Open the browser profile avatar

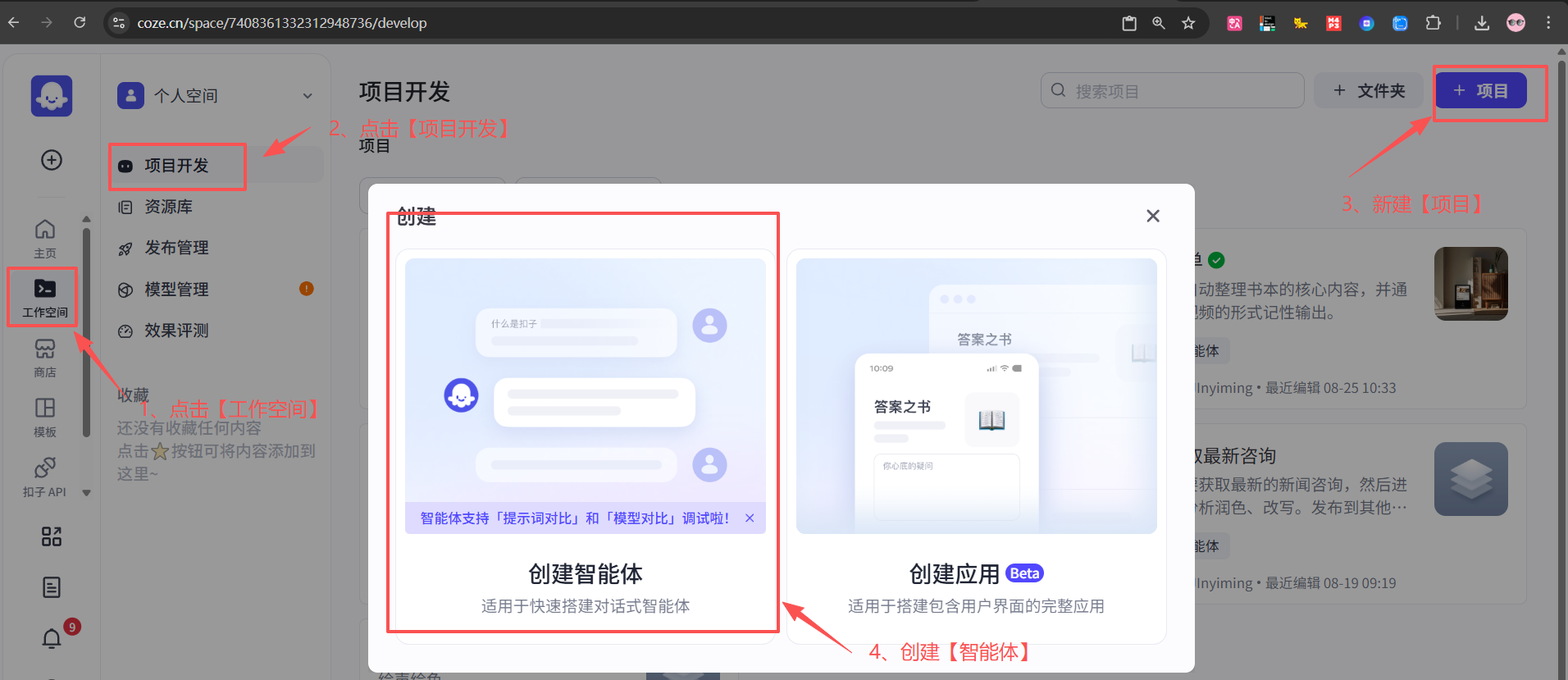[x=1516, y=23]
